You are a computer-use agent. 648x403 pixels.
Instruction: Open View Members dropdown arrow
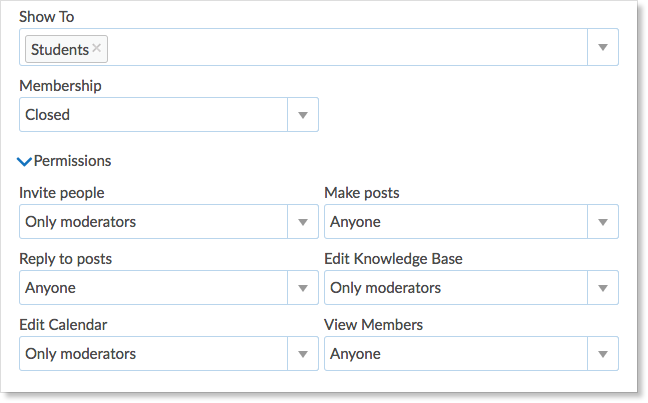[x=602, y=354]
